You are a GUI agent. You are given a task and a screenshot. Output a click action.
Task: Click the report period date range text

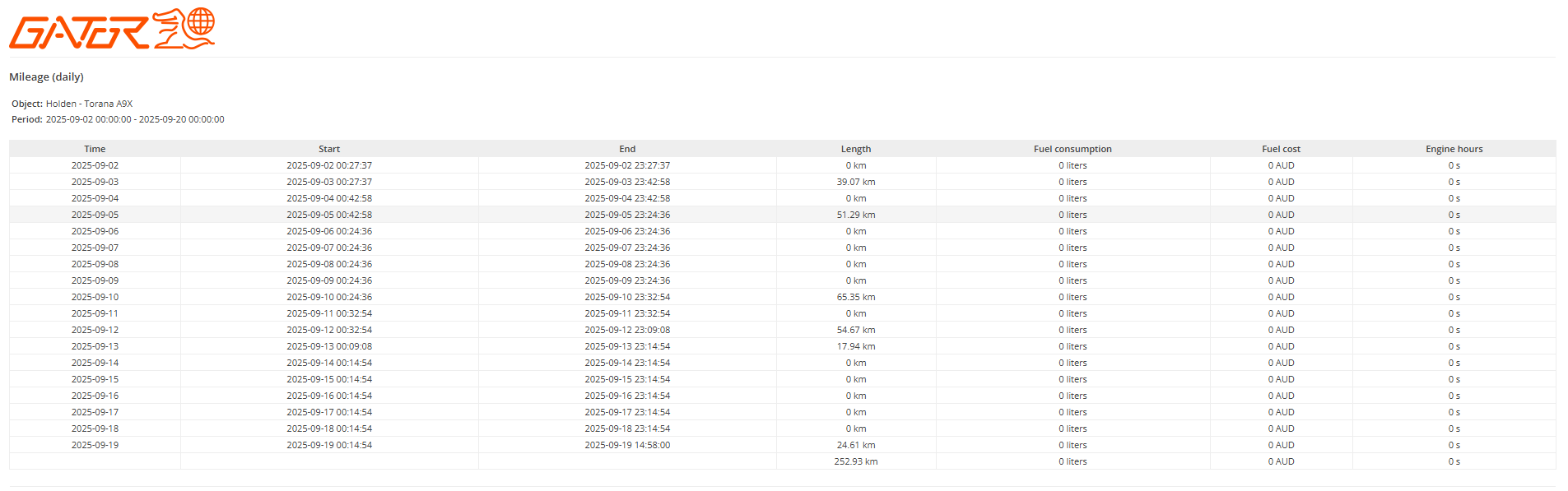pyautogui.click(x=135, y=119)
